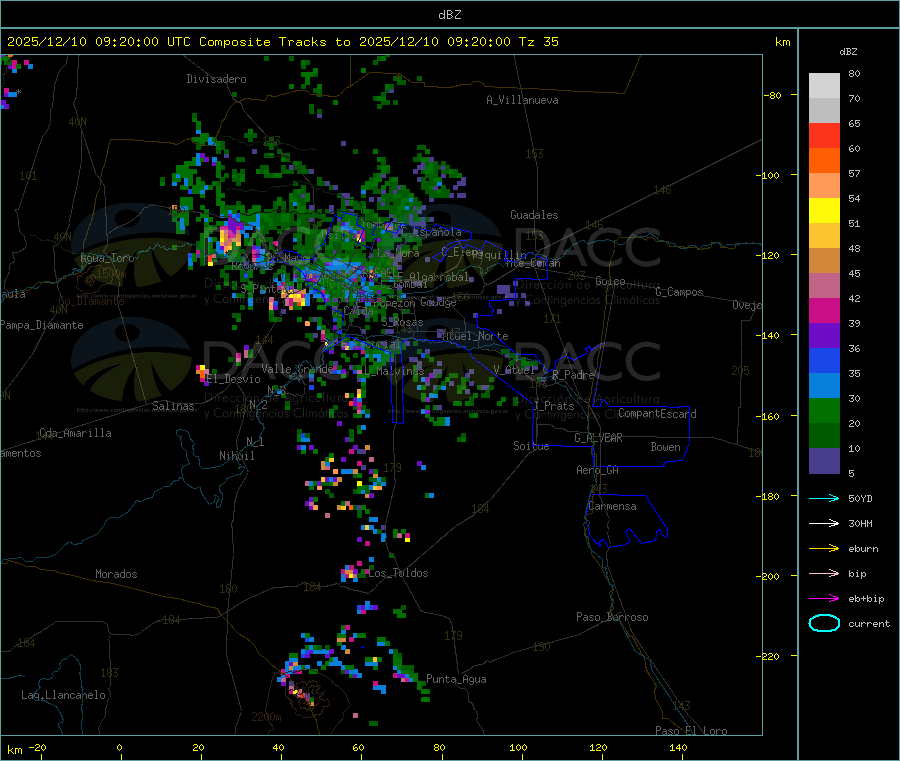Click the 'Morados' map label
The image size is (900, 761).
coord(116,574)
